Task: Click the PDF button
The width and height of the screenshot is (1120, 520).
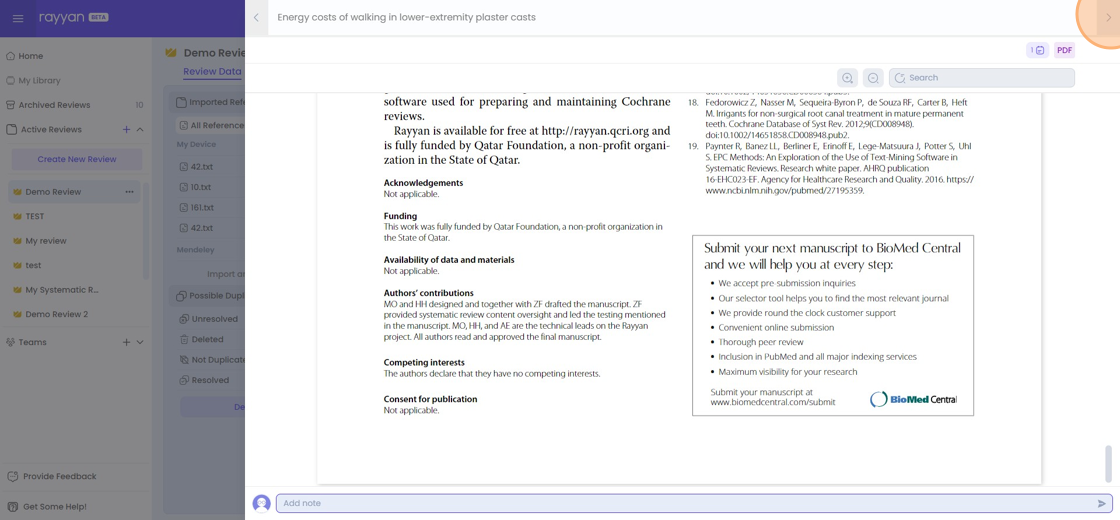Action: pyautogui.click(x=1064, y=50)
